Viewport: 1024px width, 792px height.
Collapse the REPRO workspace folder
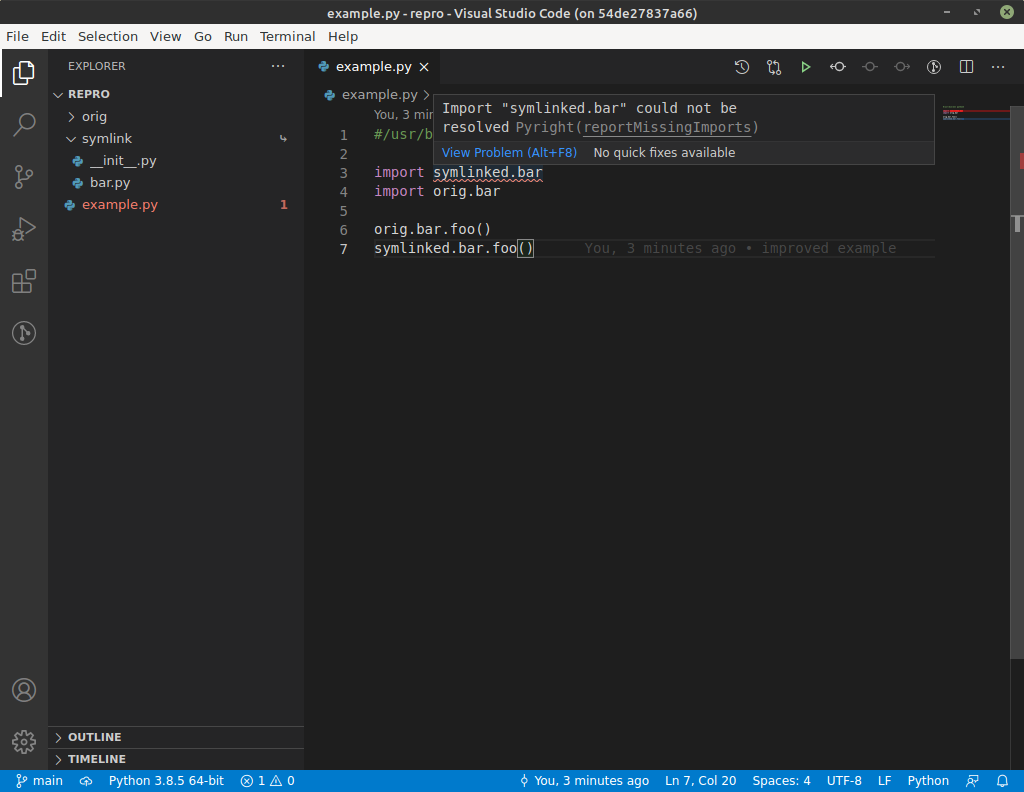tap(176, 94)
